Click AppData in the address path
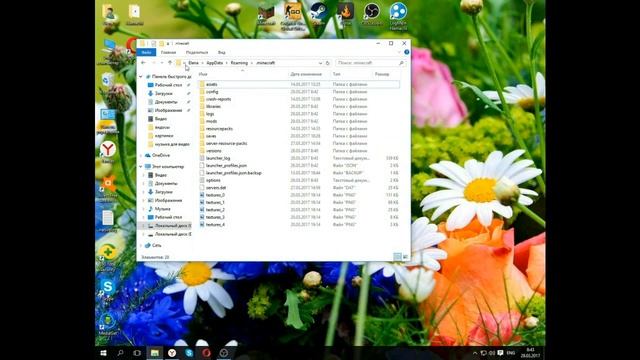This screenshot has height=360, width=640. 215,63
